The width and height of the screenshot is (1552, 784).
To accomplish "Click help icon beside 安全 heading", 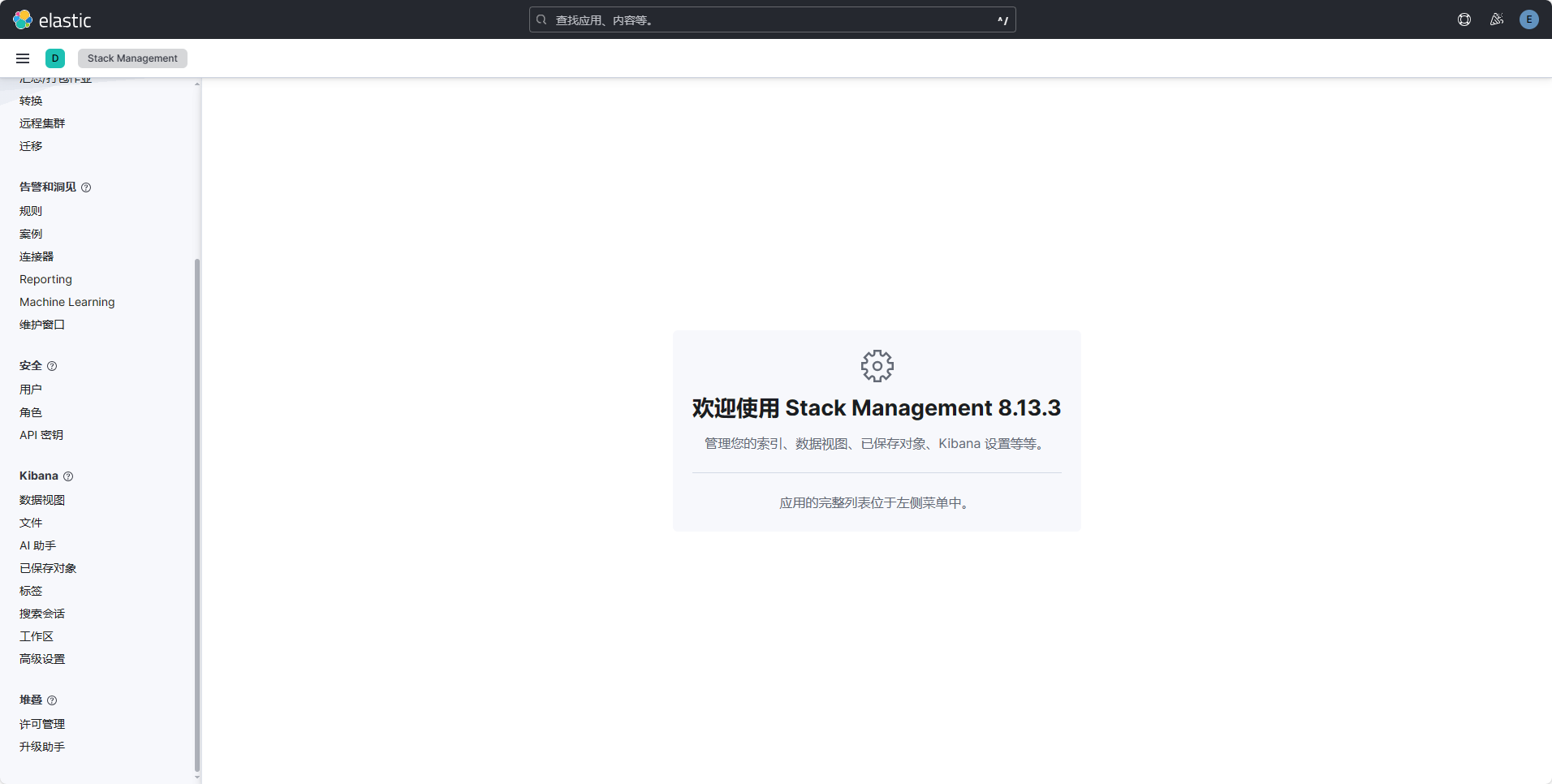I will (x=52, y=366).
